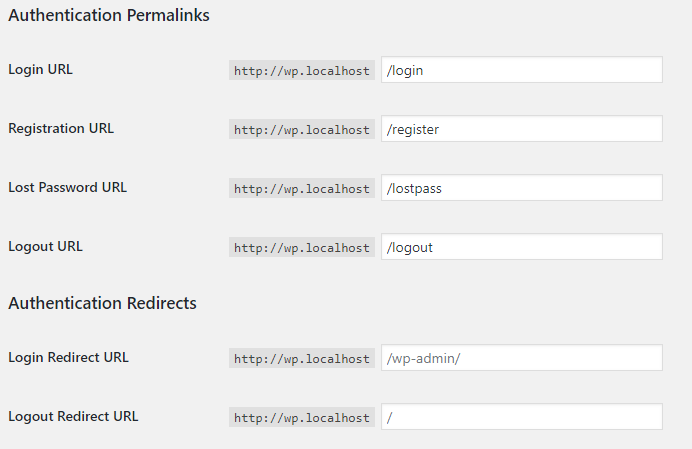Click the base URL prefix beside Logout Redirect URL

pyautogui.click(x=302, y=418)
